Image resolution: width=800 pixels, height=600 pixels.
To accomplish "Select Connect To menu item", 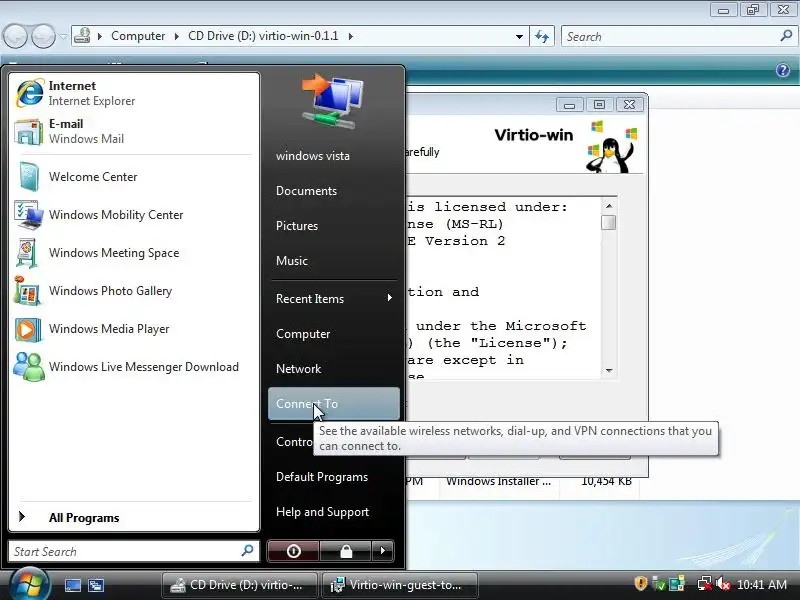I will tap(334, 404).
